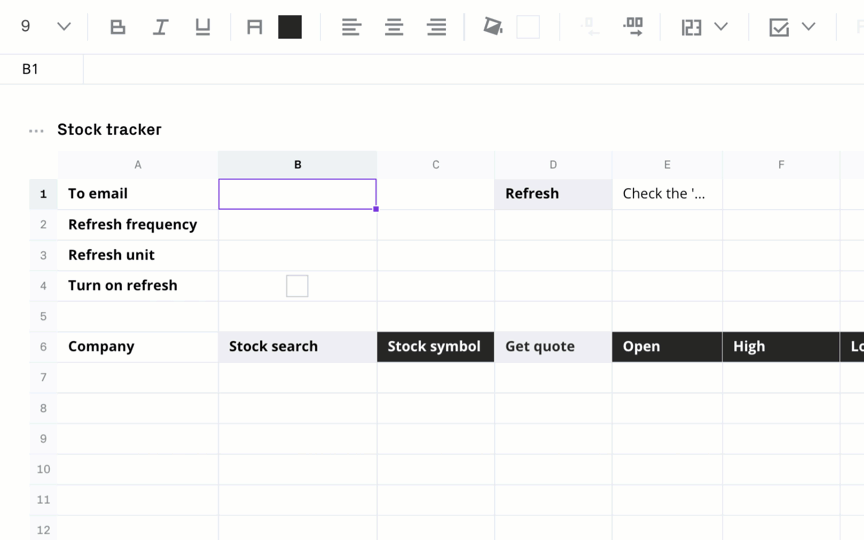
Task: Click decrease decimal places icon
Action: pos(590,26)
